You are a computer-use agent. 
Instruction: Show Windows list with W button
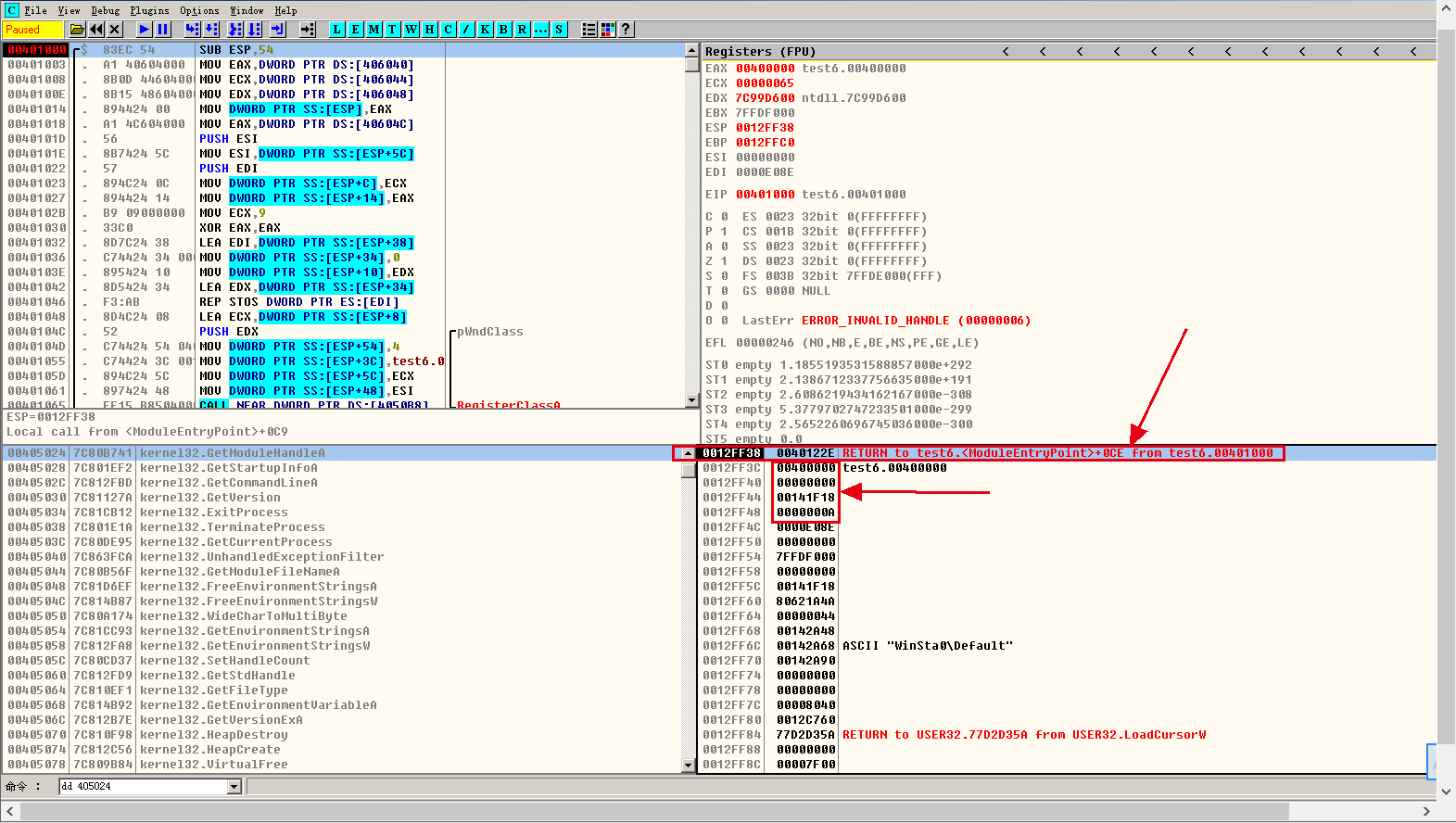[411, 30]
